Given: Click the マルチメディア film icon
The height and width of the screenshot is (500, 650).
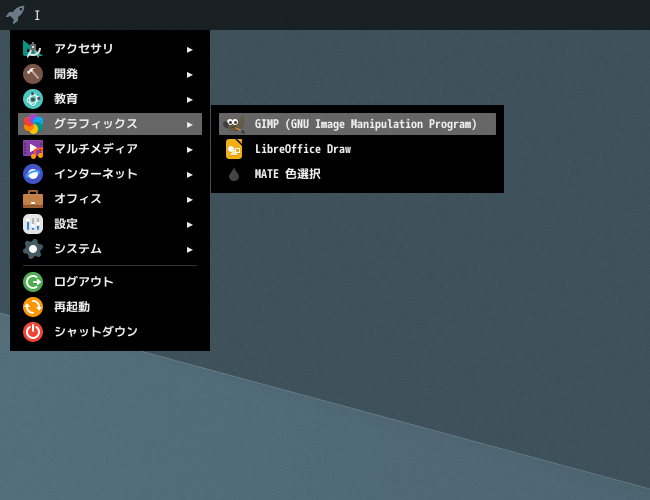Looking at the screenshot, I should pos(33,149).
